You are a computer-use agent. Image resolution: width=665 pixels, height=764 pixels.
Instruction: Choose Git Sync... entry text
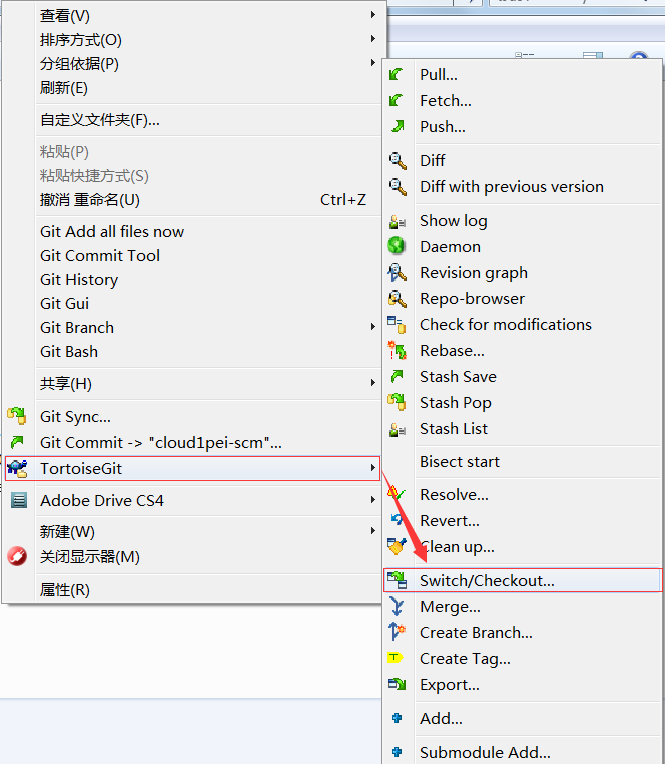coord(75,417)
